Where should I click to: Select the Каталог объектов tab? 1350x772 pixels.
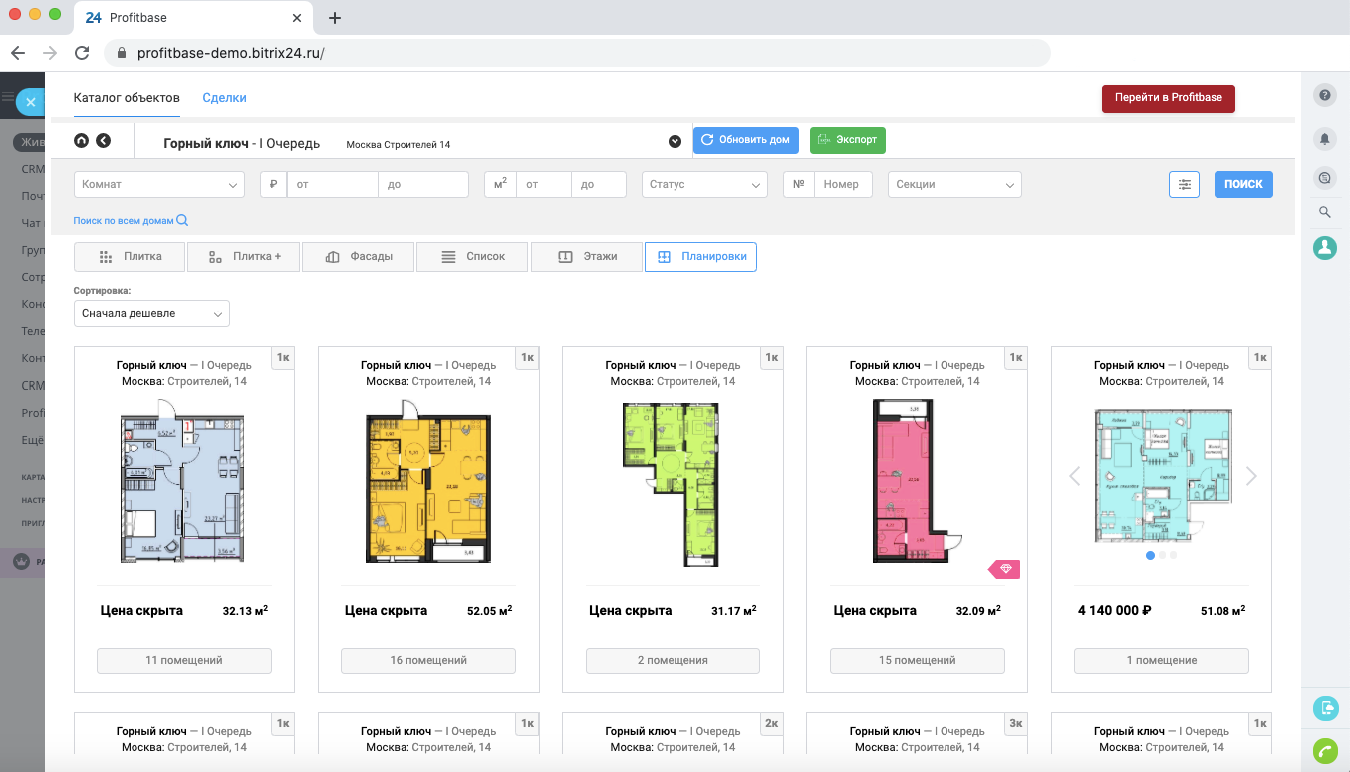coord(127,98)
